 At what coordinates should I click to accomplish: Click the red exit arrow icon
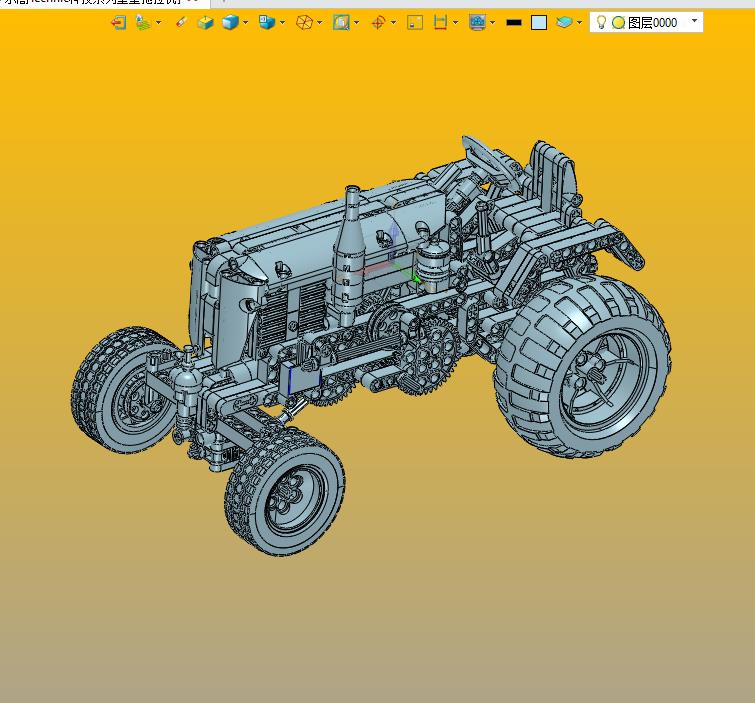118,22
